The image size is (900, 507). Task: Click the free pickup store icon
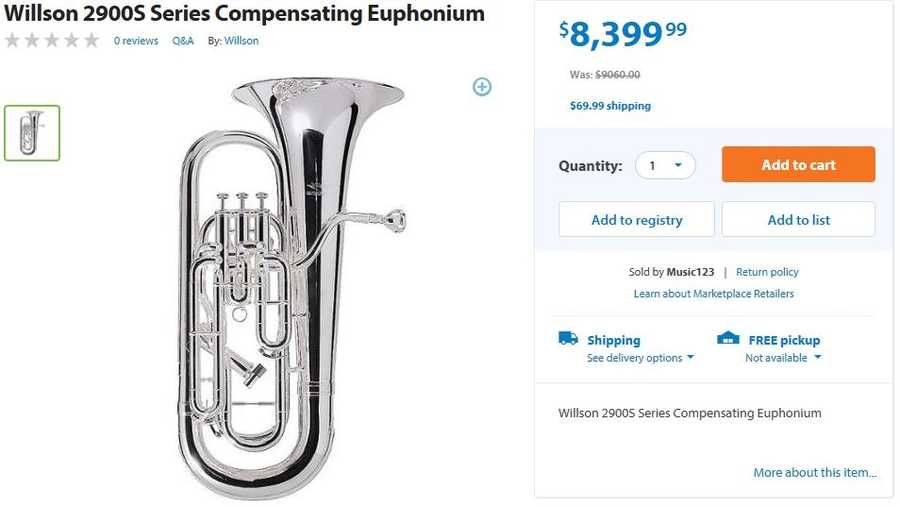(x=728, y=339)
